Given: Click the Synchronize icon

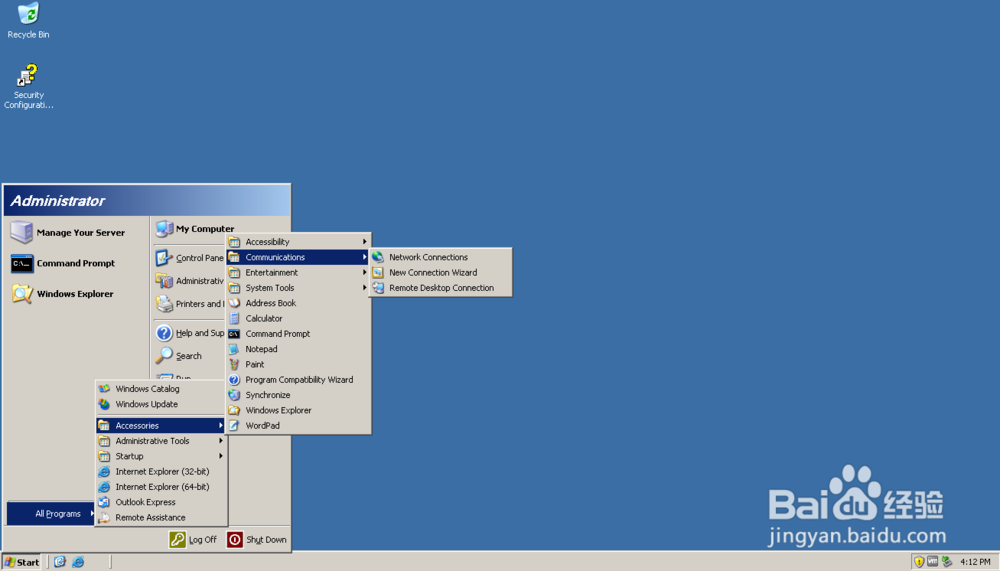Looking at the screenshot, I should [234, 395].
